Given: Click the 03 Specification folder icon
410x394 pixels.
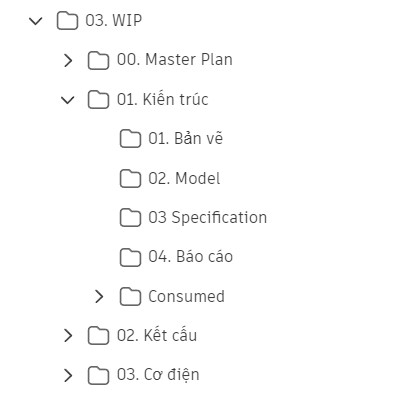Looking at the screenshot, I should tap(130, 218).
